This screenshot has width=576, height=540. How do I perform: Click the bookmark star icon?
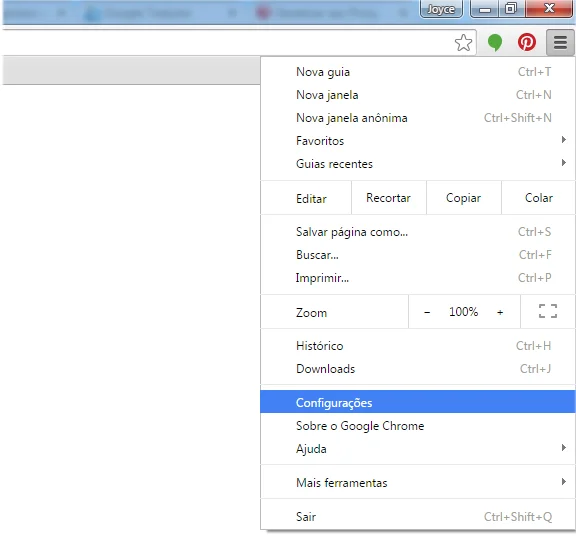(x=463, y=43)
